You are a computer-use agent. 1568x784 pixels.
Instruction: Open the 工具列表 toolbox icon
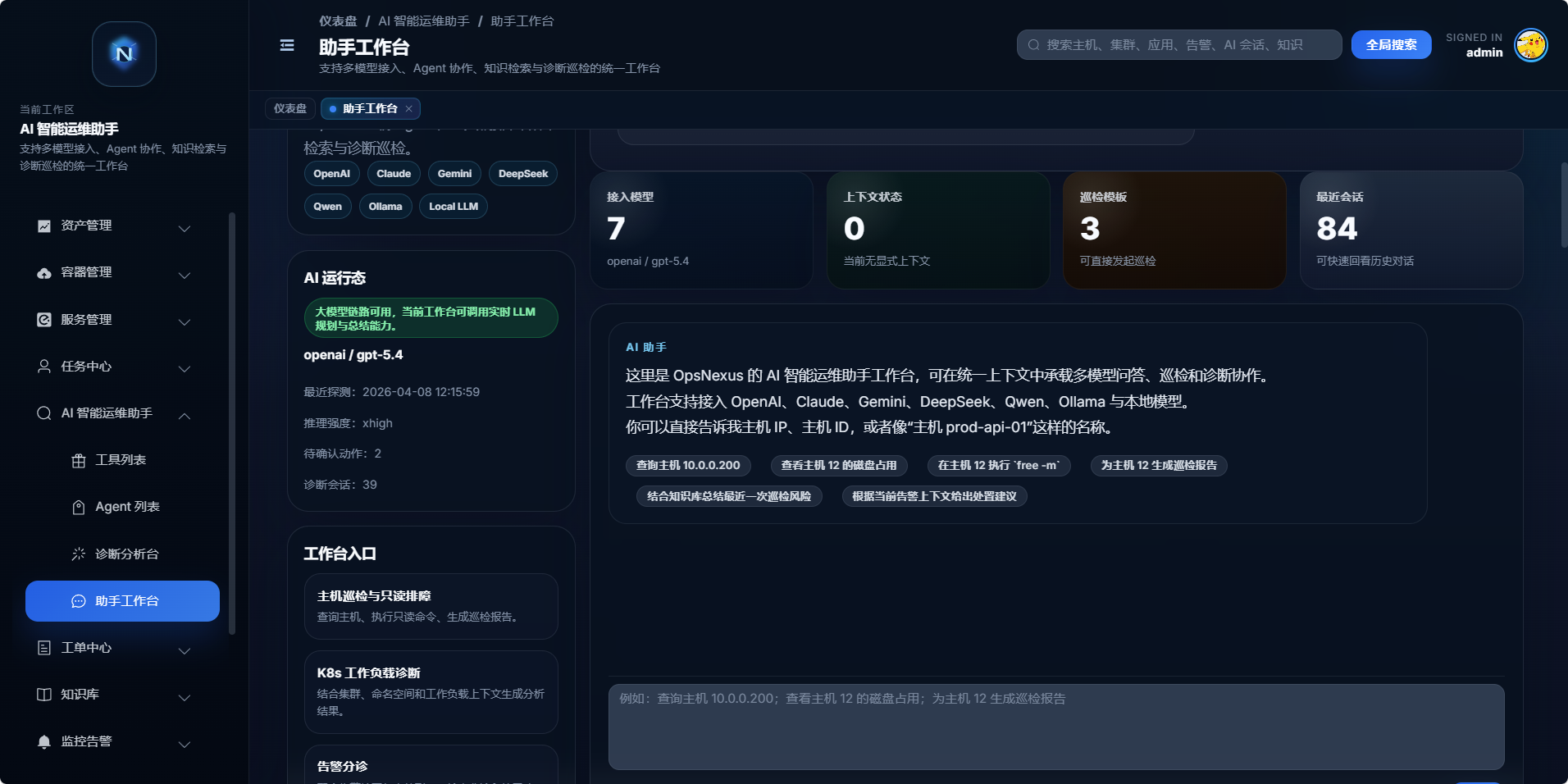[78, 460]
